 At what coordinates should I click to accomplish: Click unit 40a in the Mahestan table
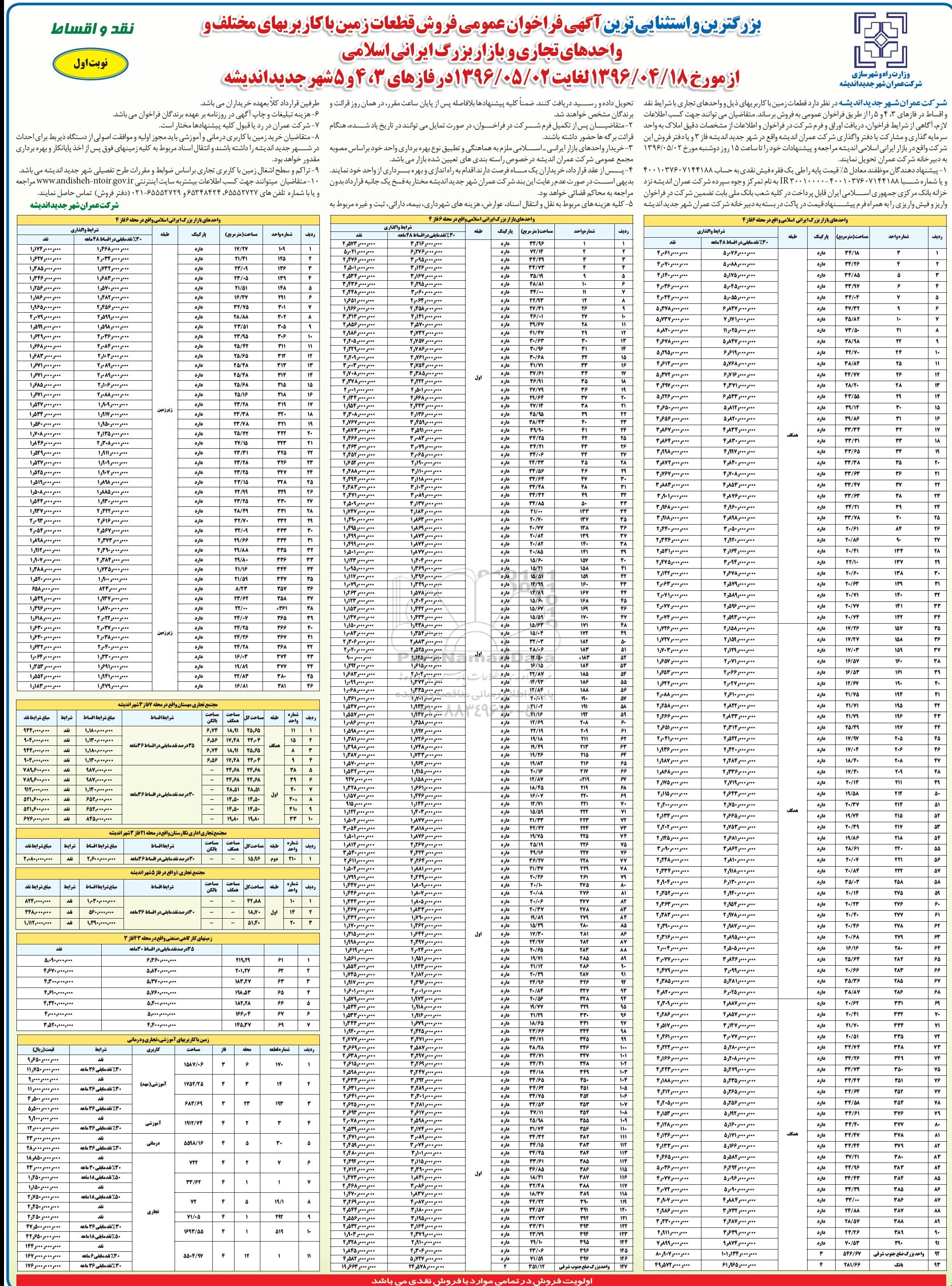coord(292,800)
